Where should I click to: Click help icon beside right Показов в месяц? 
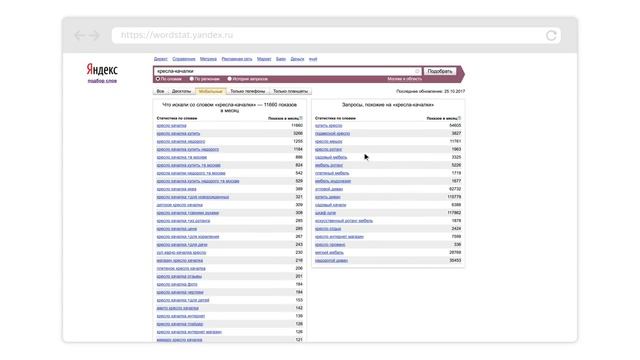coord(460,118)
